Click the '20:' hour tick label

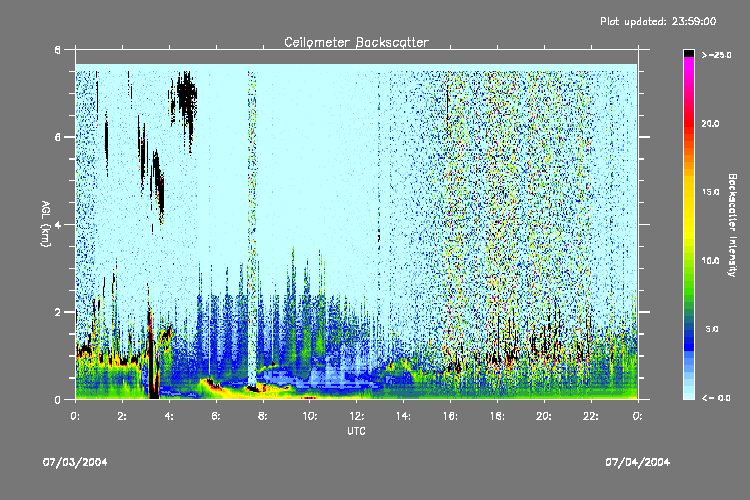544,416
